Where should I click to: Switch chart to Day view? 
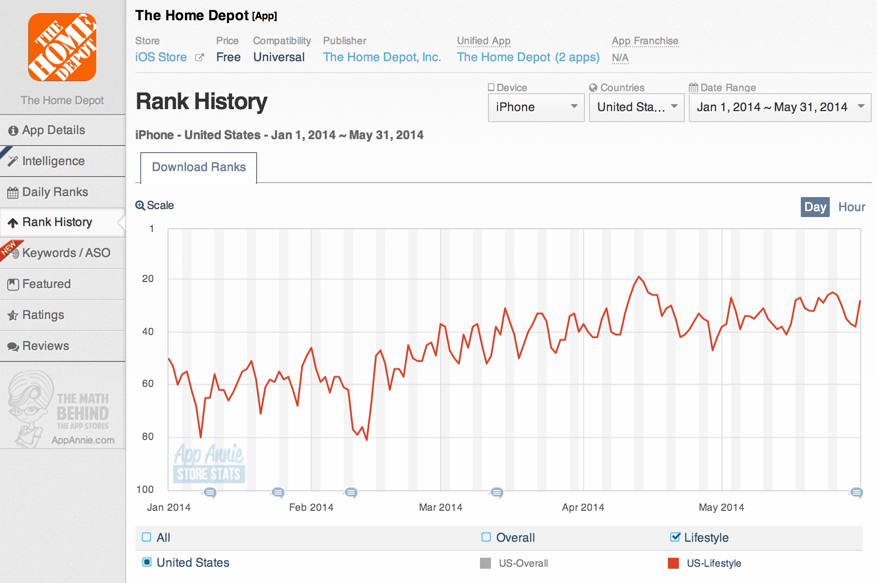click(x=815, y=207)
